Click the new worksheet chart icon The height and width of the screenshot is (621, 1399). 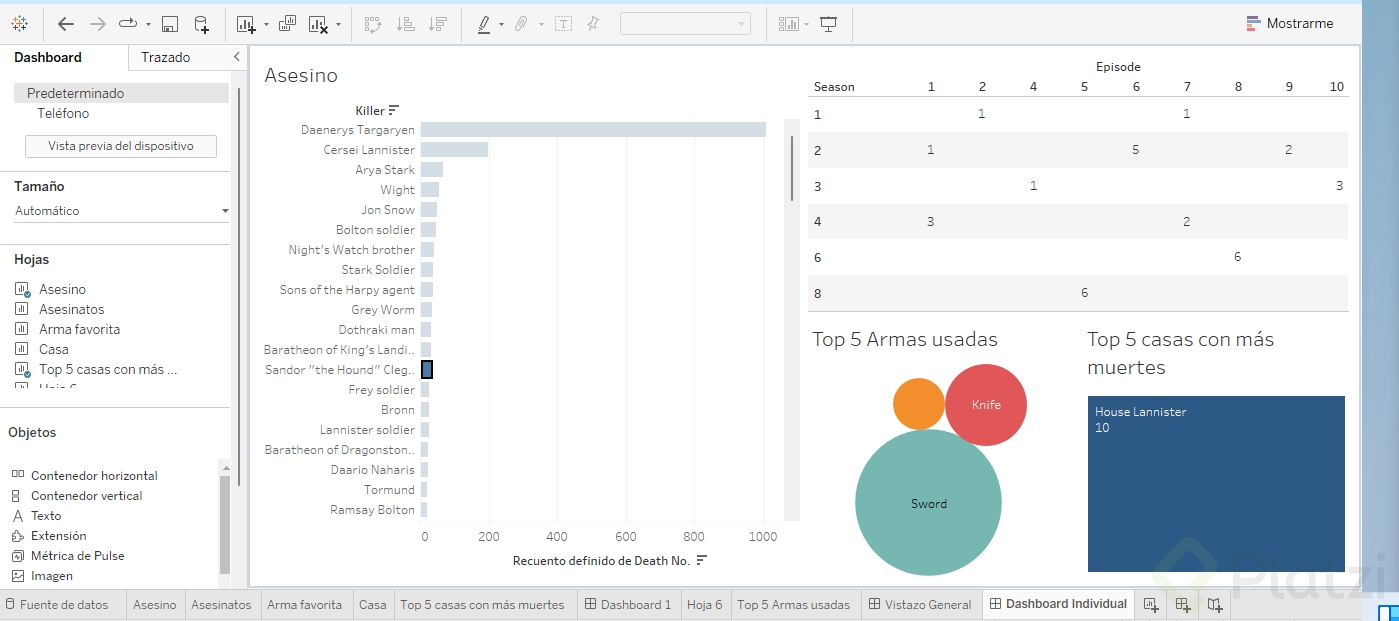click(247, 24)
